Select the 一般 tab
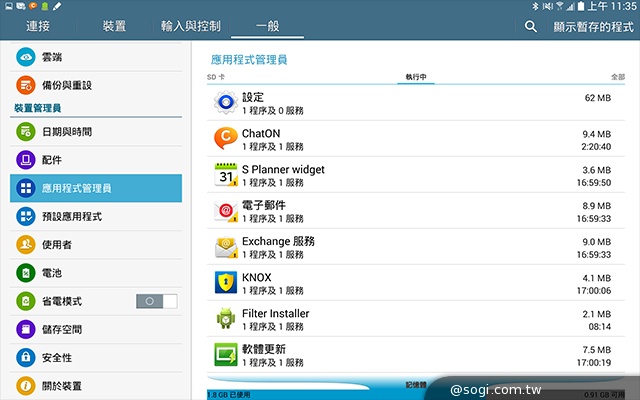Screen dimensions: 640x400 (267, 26)
